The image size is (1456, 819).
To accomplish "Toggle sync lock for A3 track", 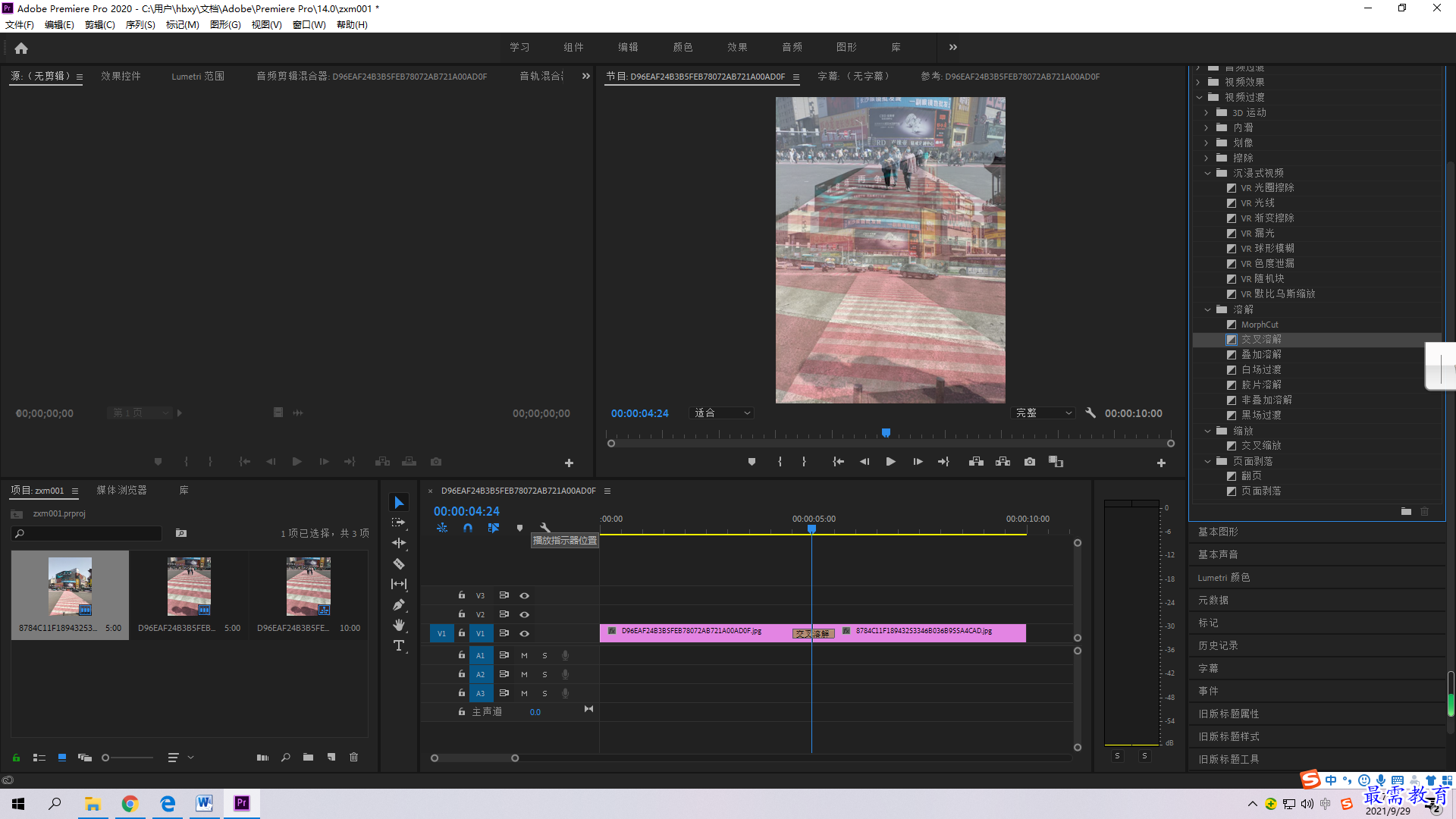I will pyautogui.click(x=504, y=693).
